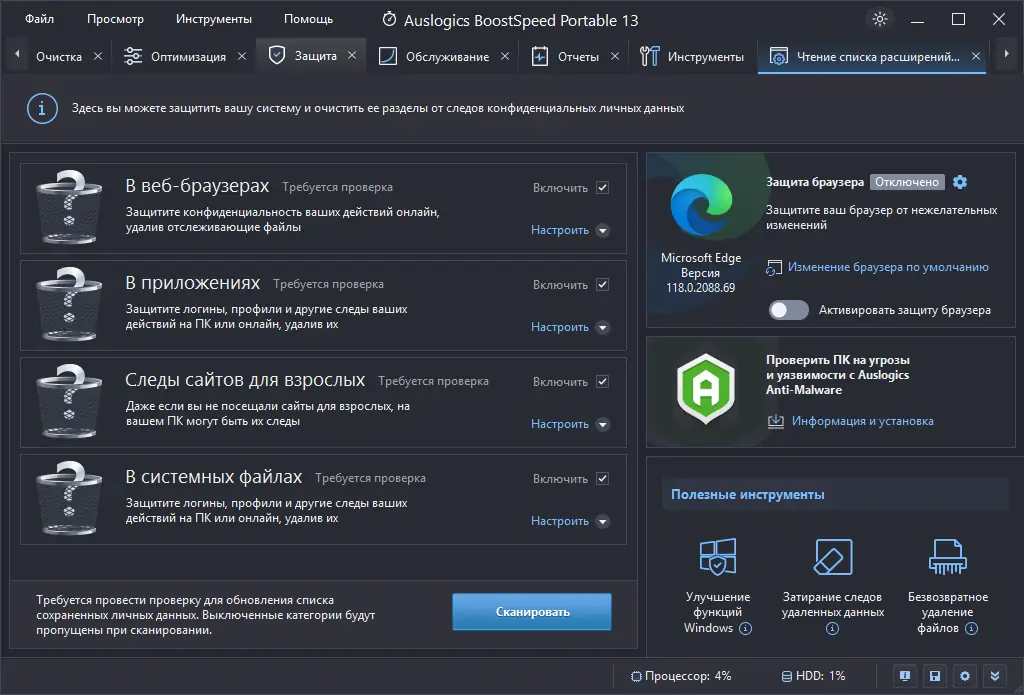
Task: Switch to the Оптимизация tab
Action: pyautogui.click(x=188, y=57)
